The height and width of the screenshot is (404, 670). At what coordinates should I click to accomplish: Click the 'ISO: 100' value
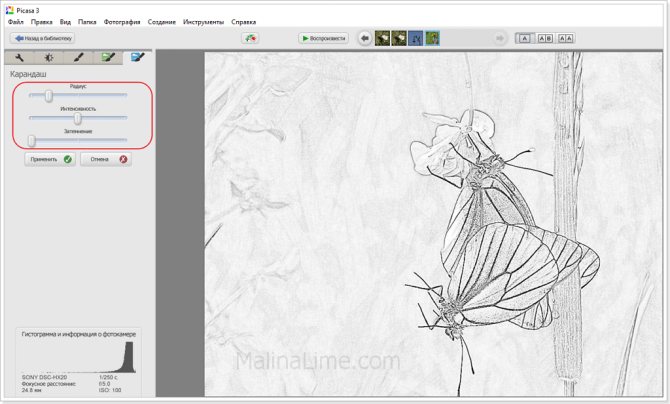tap(110, 390)
